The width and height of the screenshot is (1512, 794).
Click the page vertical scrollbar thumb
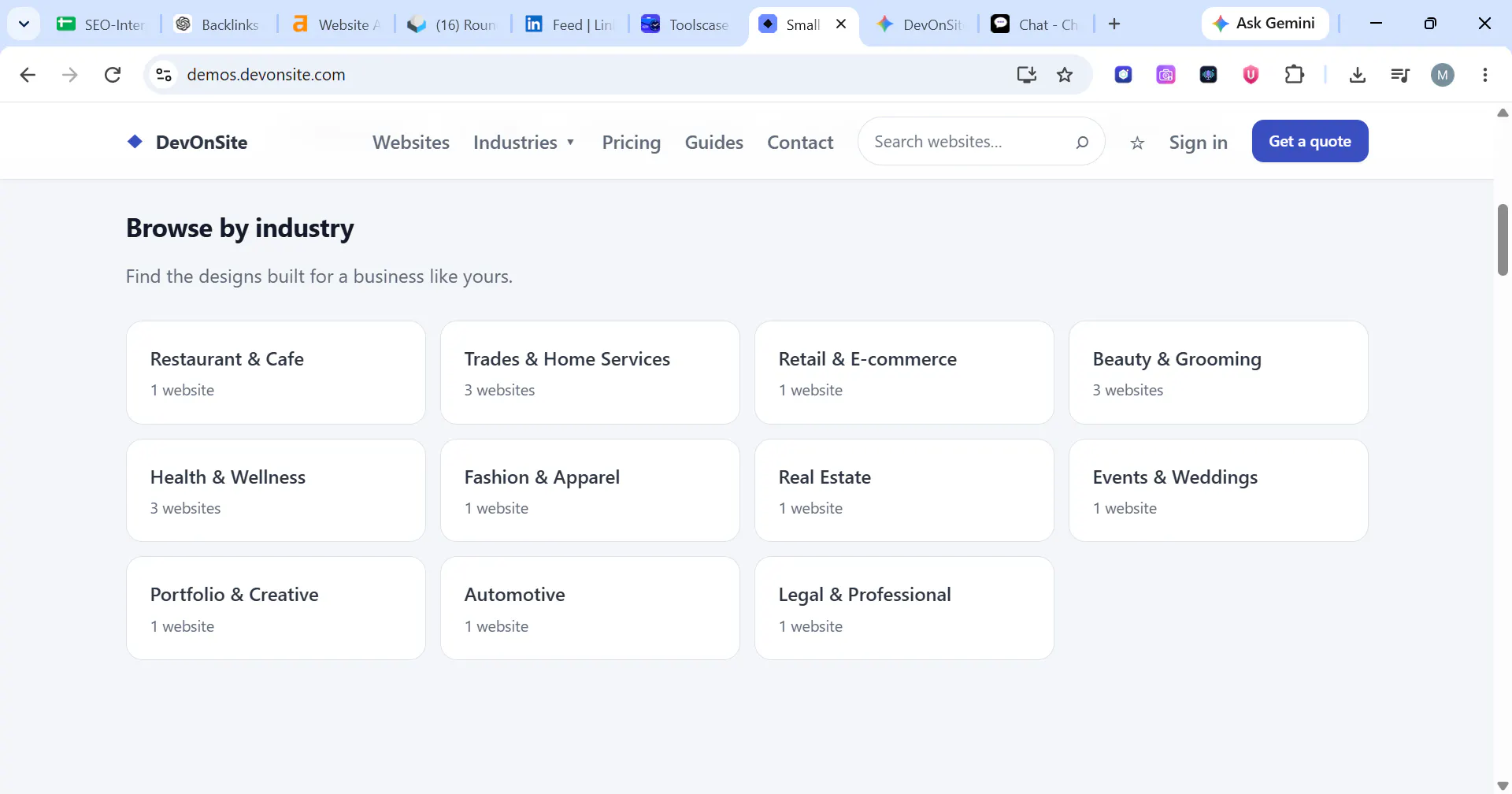pyautogui.click(x=1503, y=239)
